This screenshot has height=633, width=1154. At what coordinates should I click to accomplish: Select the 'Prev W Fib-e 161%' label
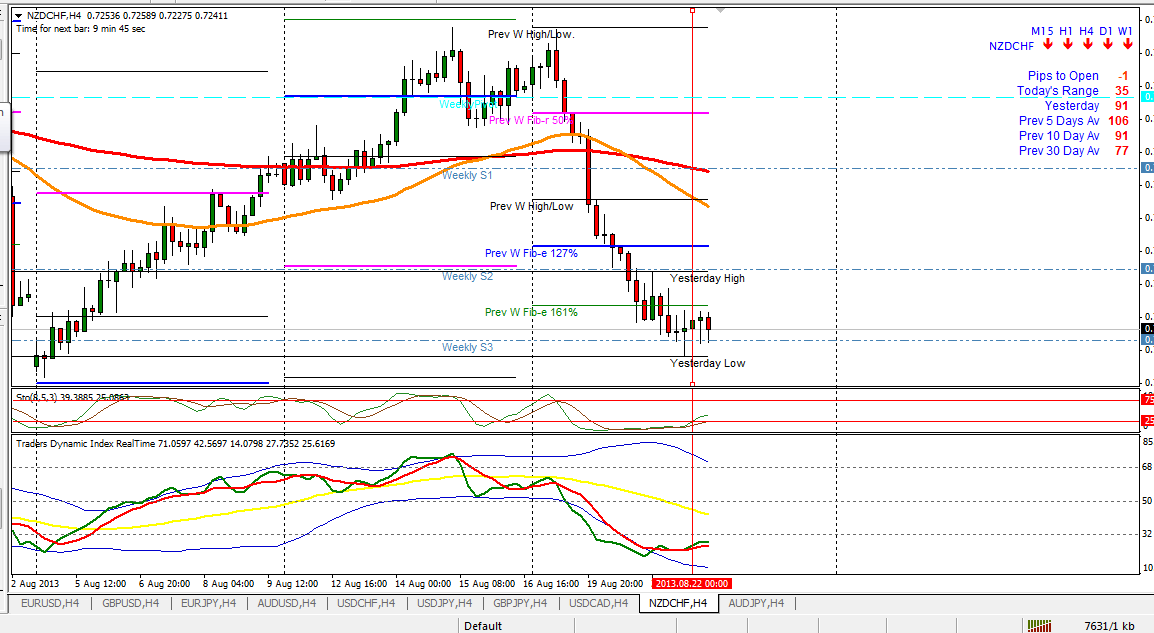(531, 312)
